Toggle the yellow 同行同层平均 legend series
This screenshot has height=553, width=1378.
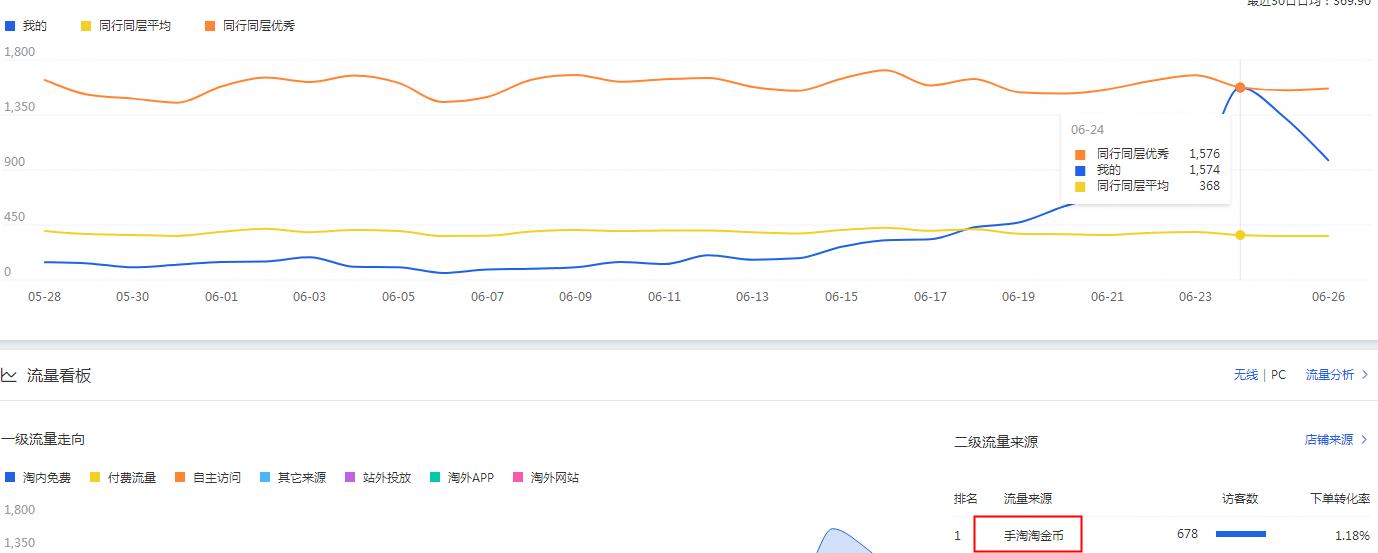pyautogui.click(x=126, y=26)
